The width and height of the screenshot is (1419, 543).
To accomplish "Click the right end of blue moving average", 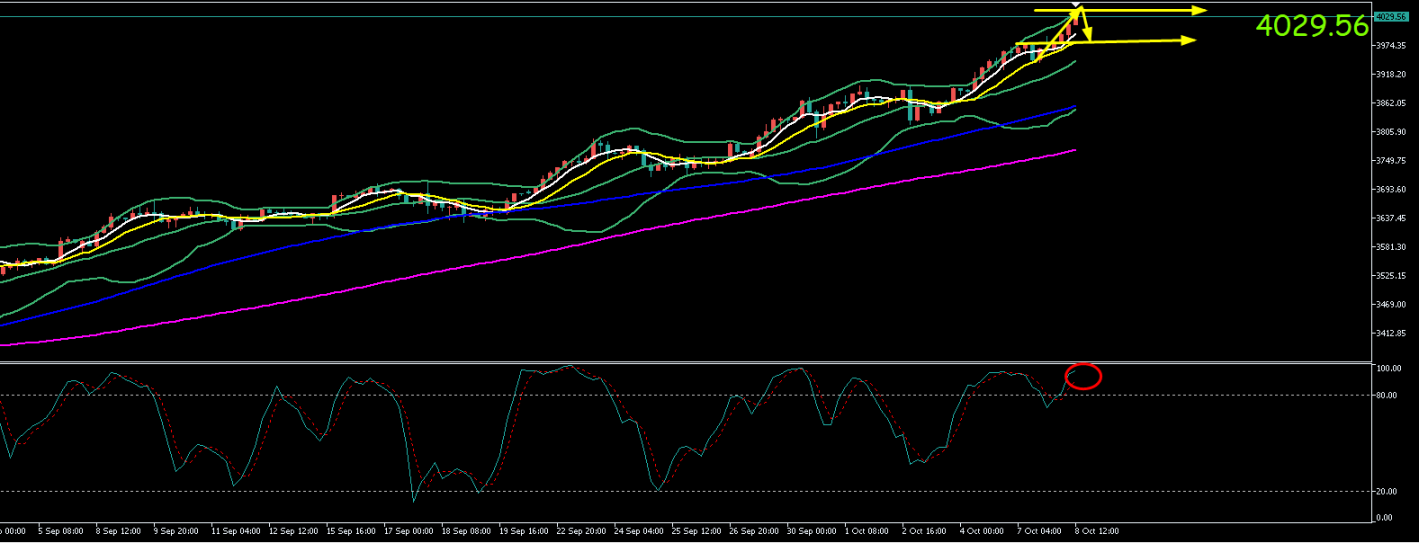I will [1074, 107].
